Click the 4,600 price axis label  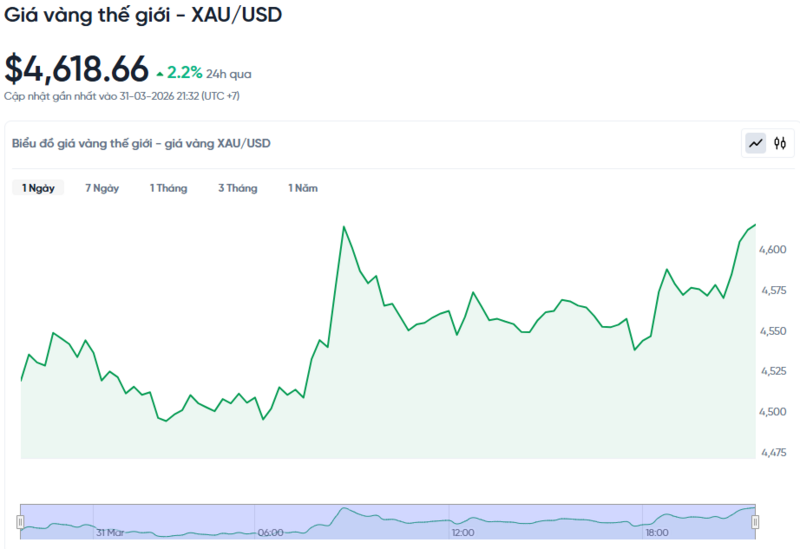(773, 249)
